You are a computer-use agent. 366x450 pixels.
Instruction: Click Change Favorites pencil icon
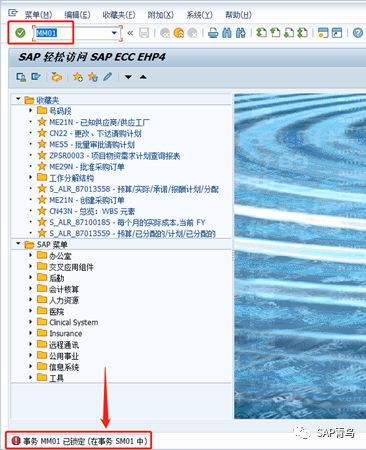click(x=107, y=77)
